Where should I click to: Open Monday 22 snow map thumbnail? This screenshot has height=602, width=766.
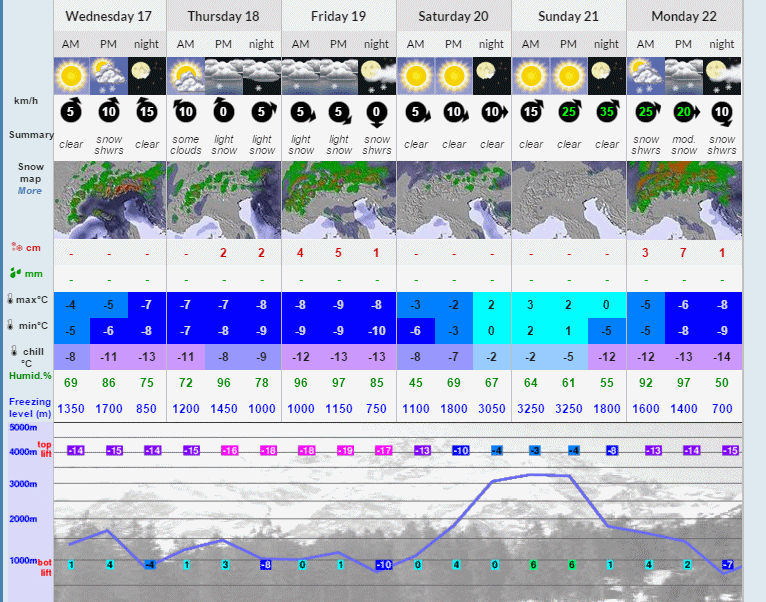click(x=684, y=200)
